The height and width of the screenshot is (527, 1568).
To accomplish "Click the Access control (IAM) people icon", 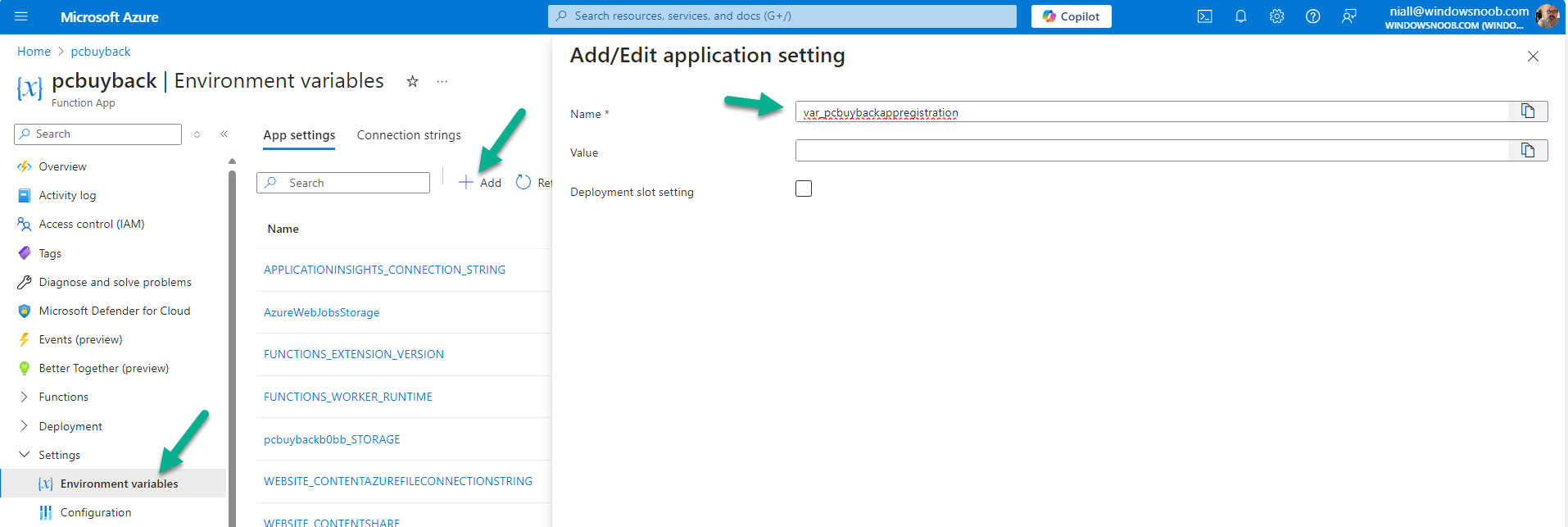I will click(25, 224).
